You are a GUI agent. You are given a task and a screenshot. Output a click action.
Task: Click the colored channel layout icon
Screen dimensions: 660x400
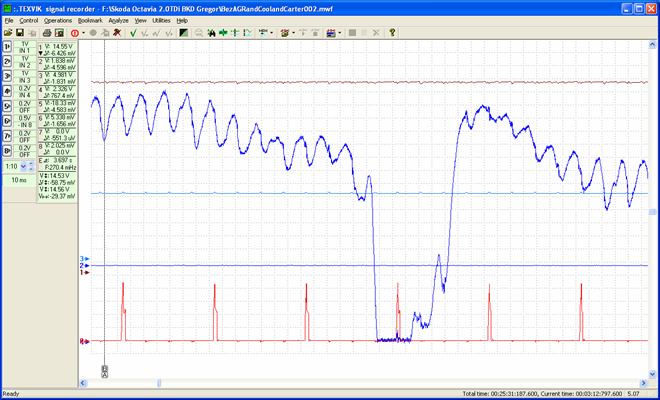pos(331,33)
